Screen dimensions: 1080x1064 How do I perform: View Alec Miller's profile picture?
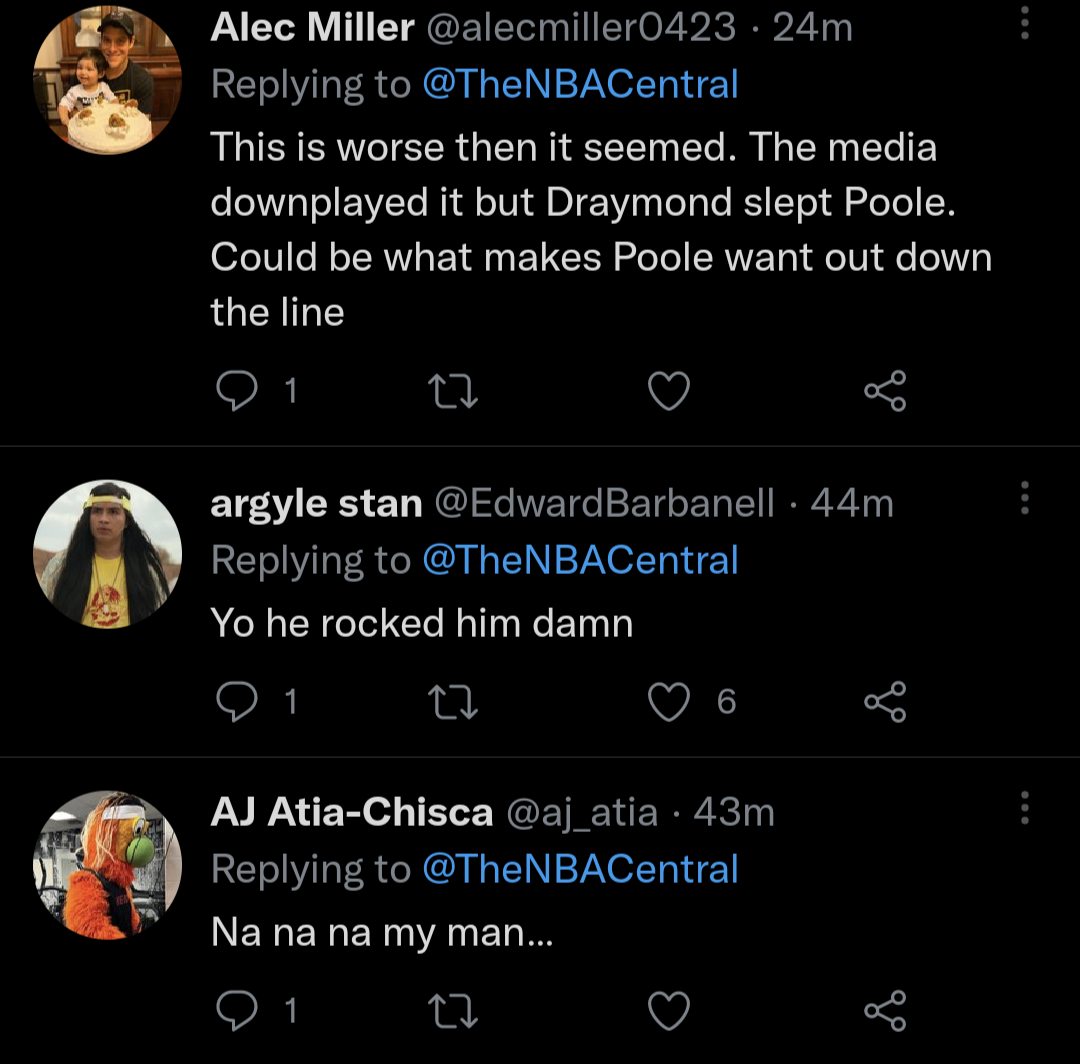point(108,80)
